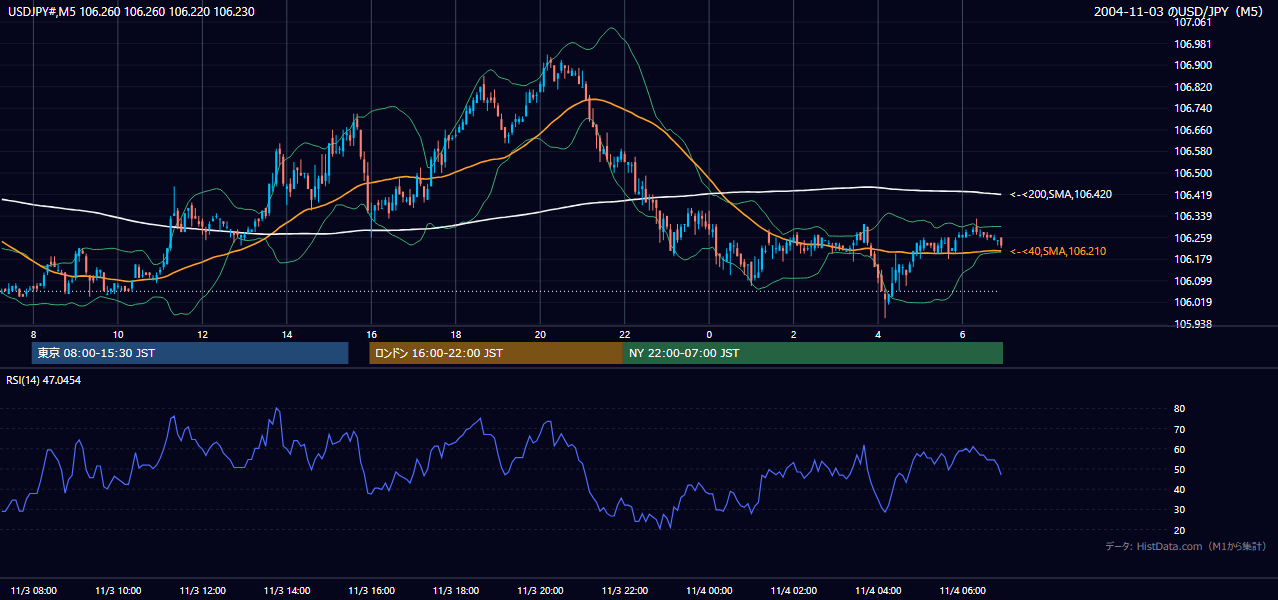Click price level 106.339 on the axis
Viewport: 1278px width, 600px height.
click(x=1194, y=216)
